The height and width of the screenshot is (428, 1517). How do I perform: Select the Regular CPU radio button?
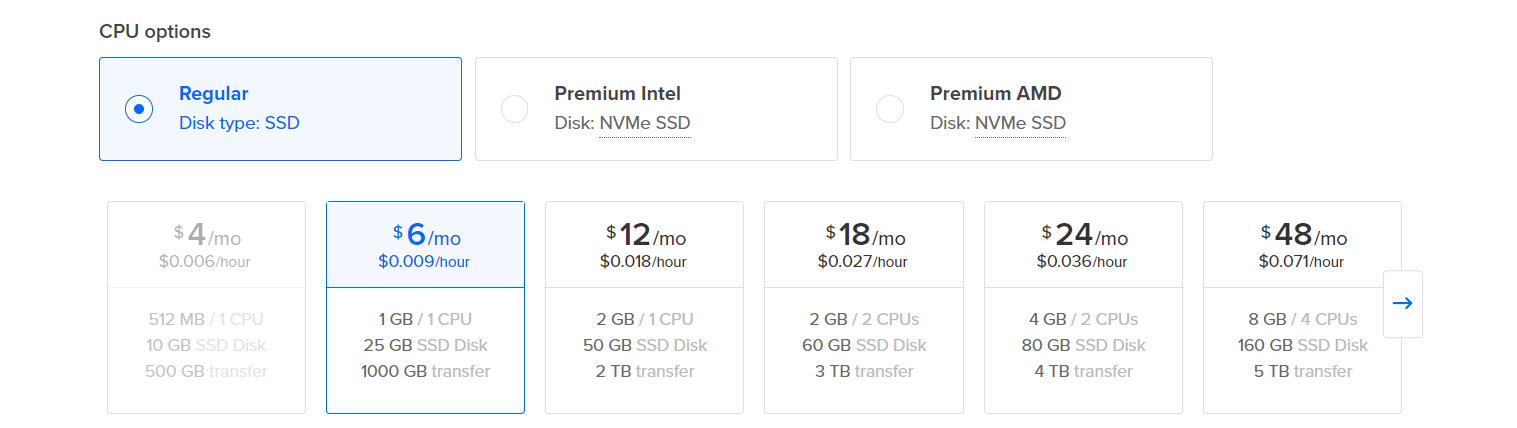[139, 109]
